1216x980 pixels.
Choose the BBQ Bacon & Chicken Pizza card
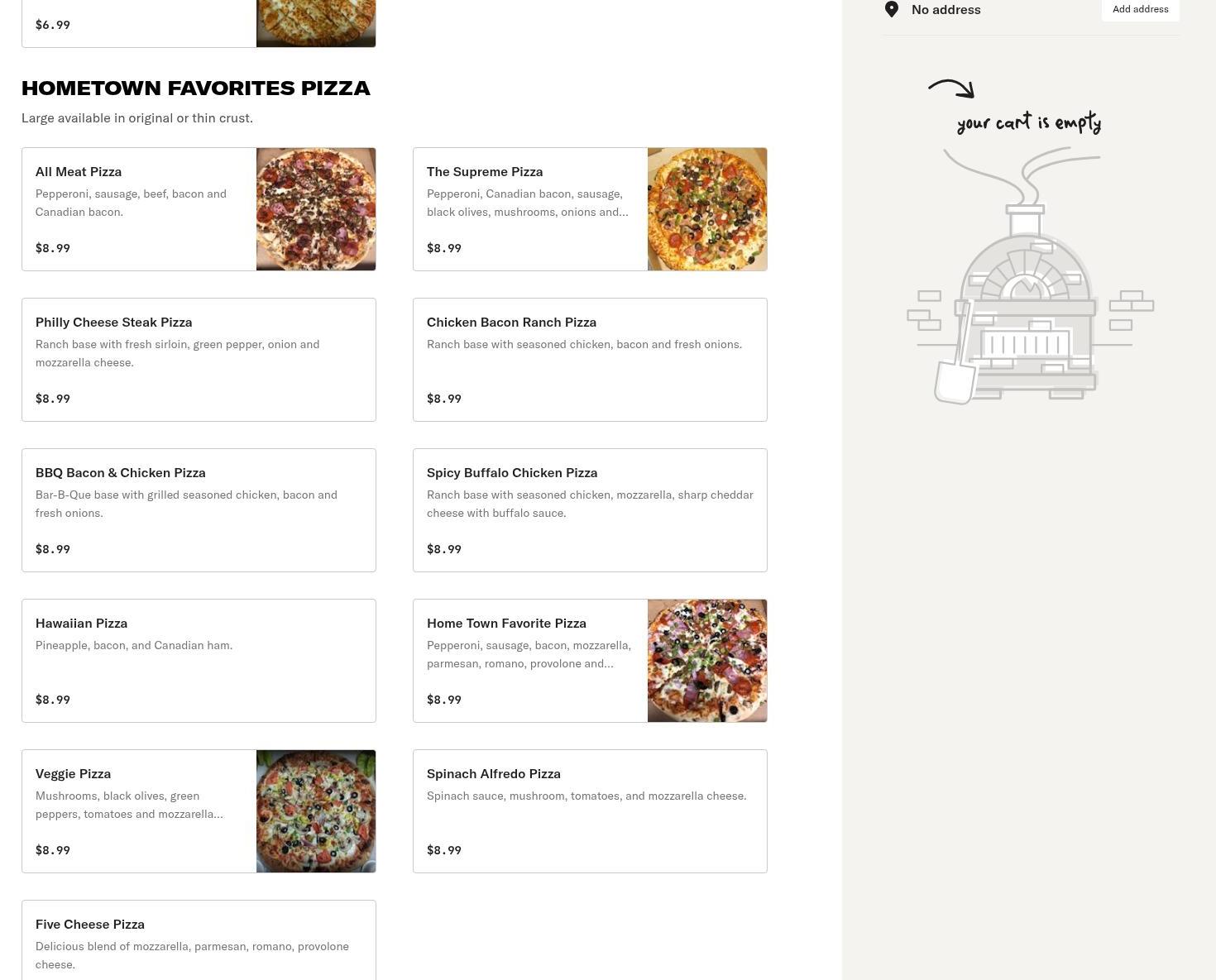pos(199,510)
